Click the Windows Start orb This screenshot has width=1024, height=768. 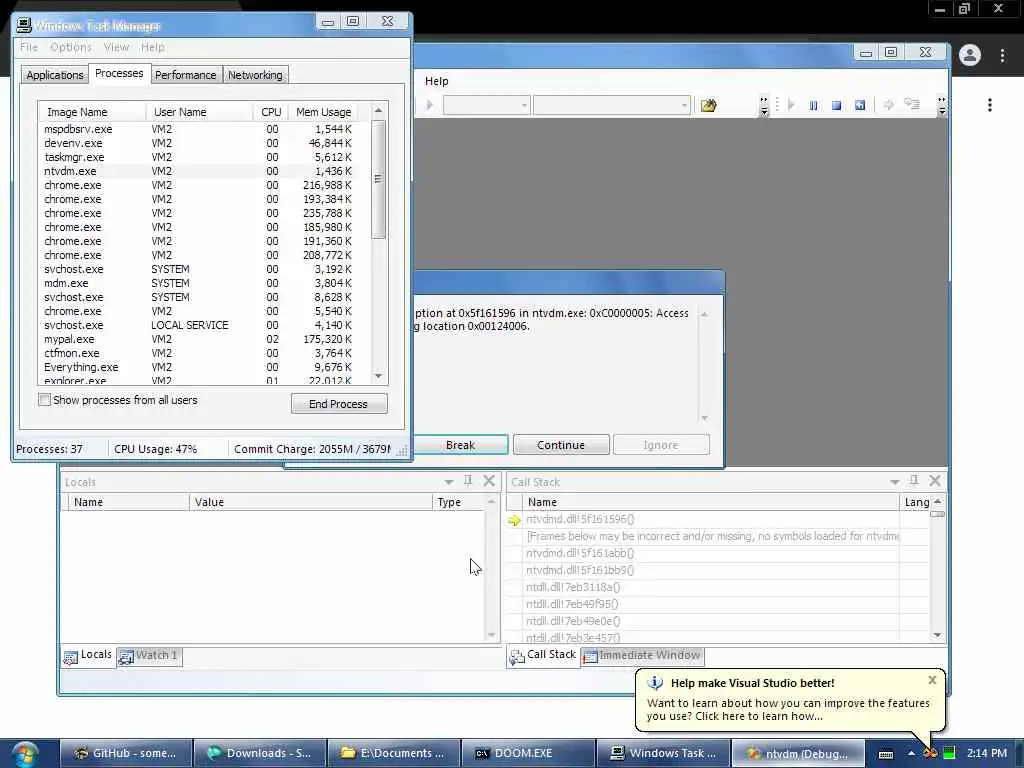click(25, 754)
